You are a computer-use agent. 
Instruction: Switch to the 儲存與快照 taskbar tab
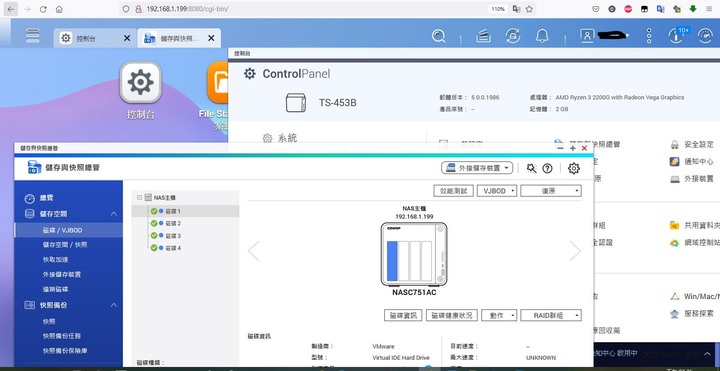[x=179, y=39]
